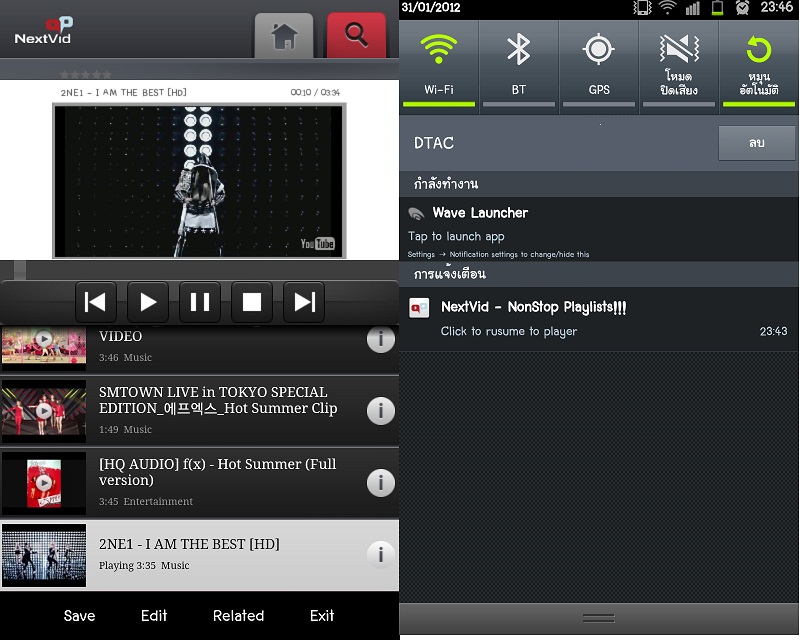The image size is (800, 640).
Task: Tap the vibrate icon in status bar
Action: pos(642,7)
